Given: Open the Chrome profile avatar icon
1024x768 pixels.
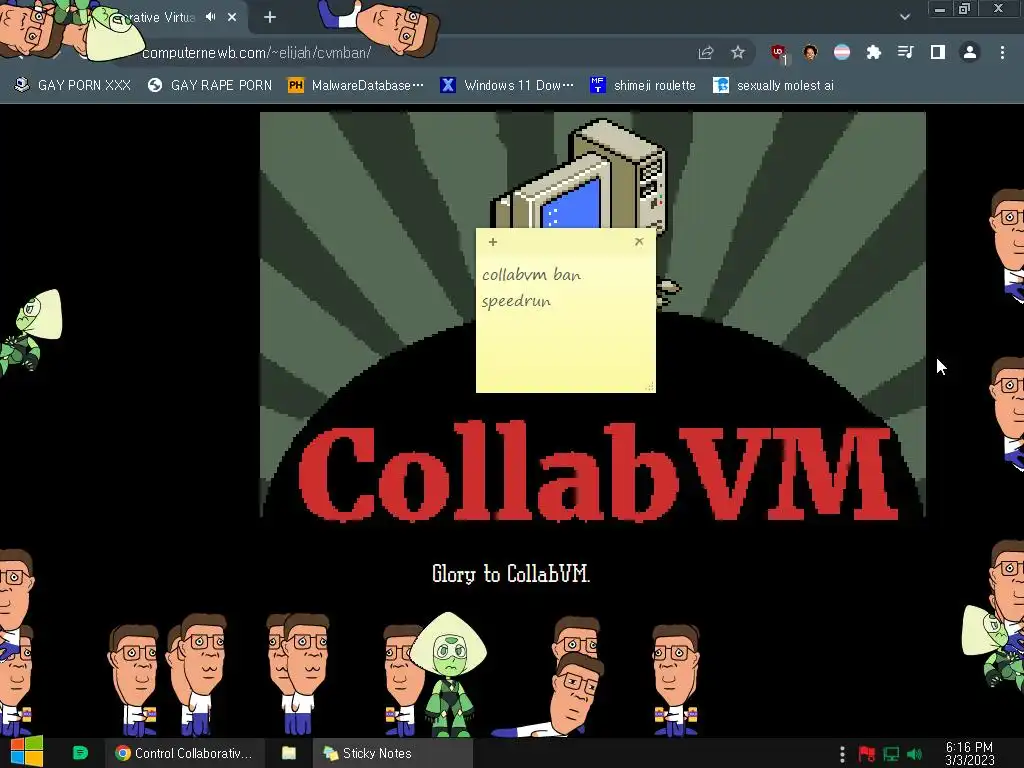Looking at the screenshot, I should [970, 52].
